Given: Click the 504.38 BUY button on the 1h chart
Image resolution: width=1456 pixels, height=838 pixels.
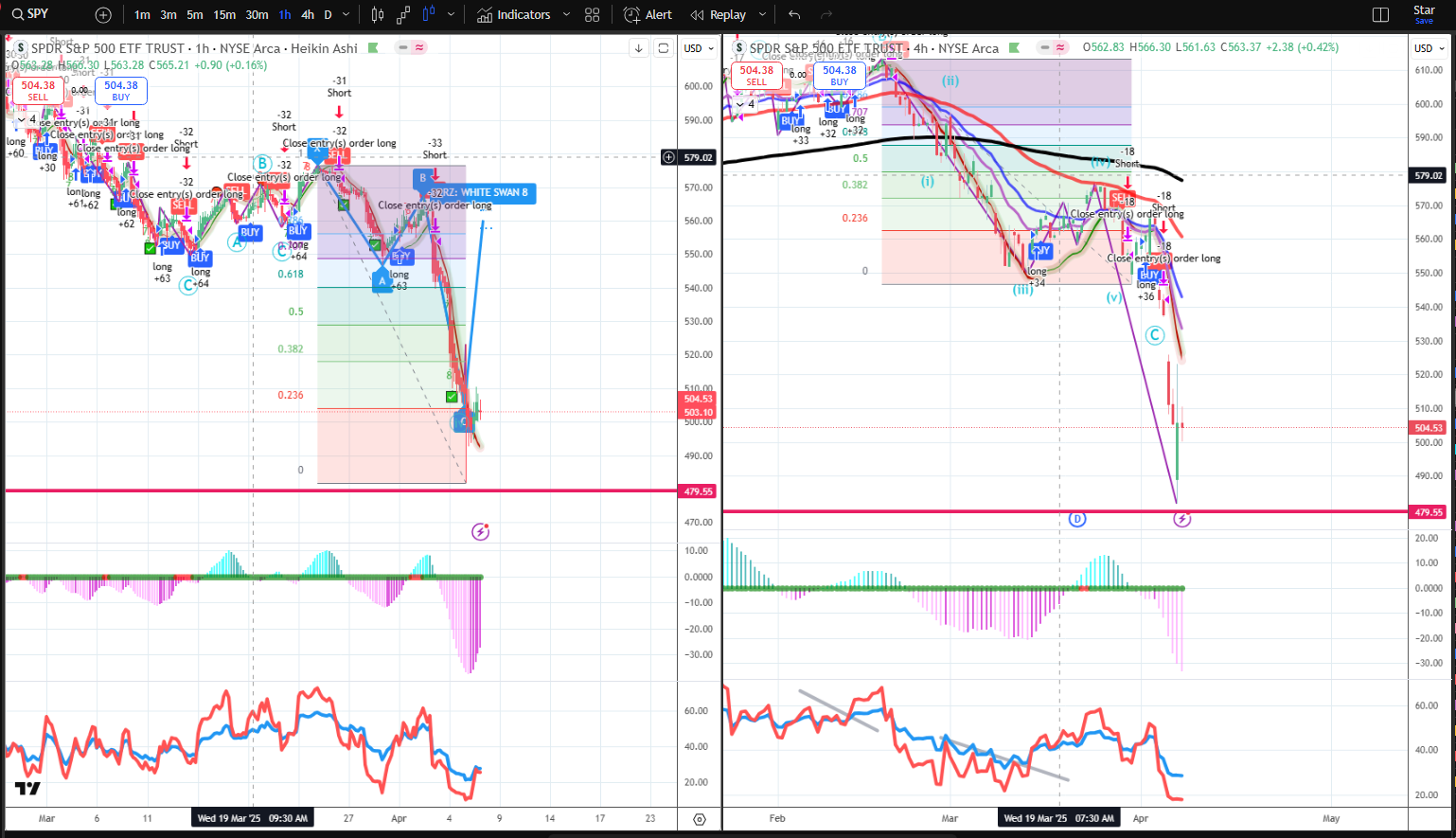Looking at the screenshot, I should (120, 90).
